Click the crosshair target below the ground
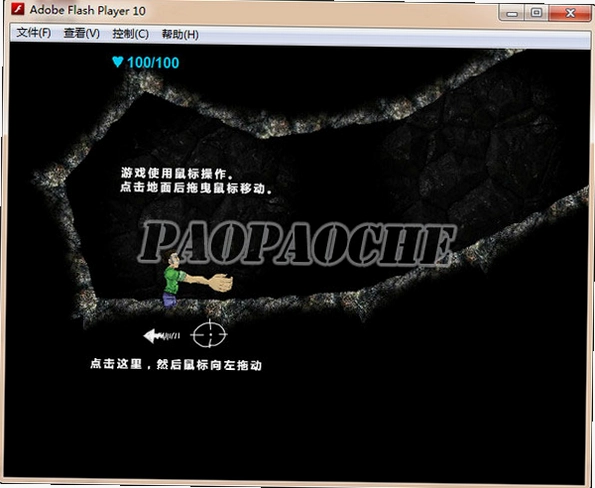 click(x=209, y=334)
